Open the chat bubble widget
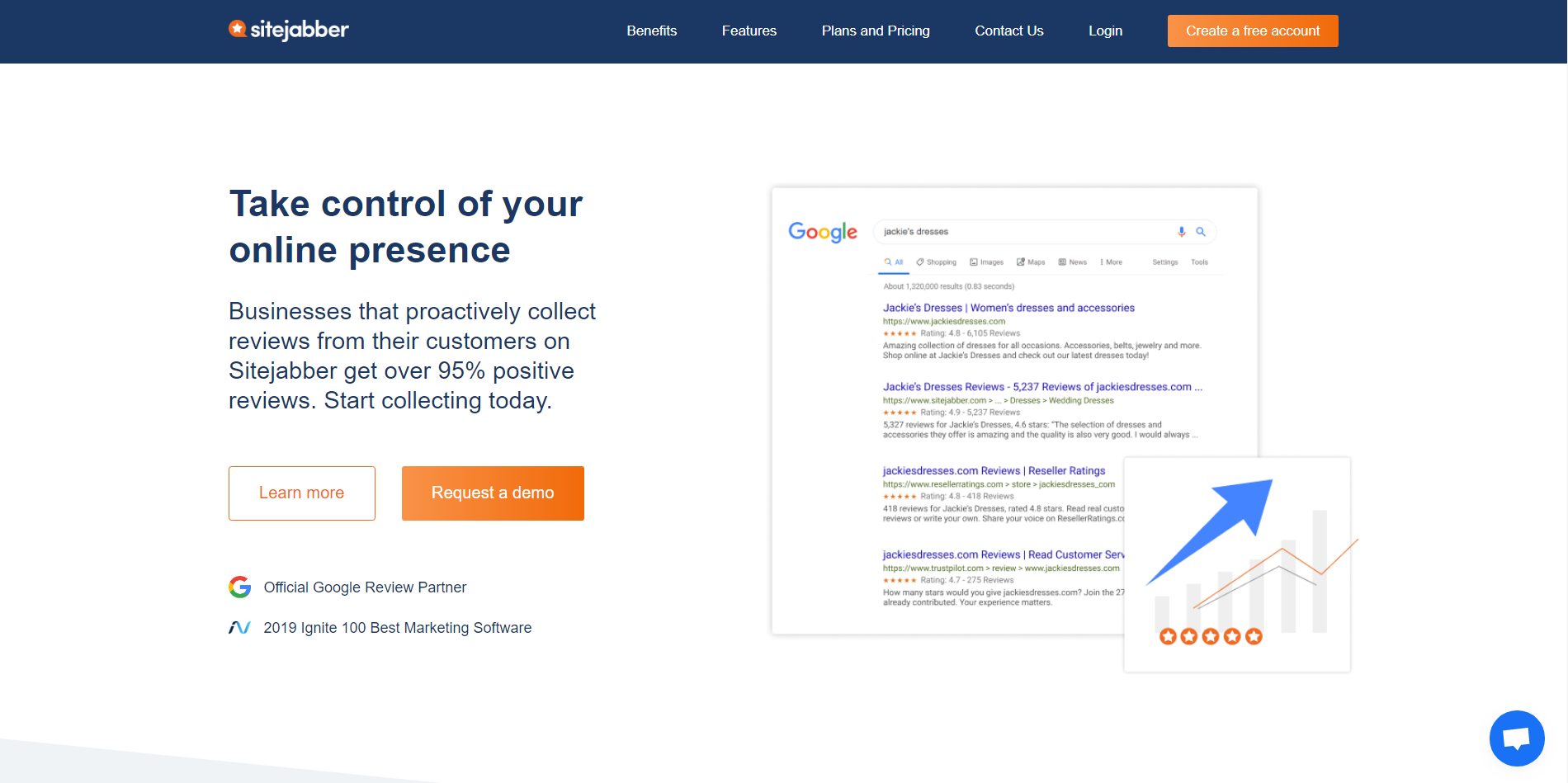Viewport: 1568px width, 783px height. click(1517, 738)
